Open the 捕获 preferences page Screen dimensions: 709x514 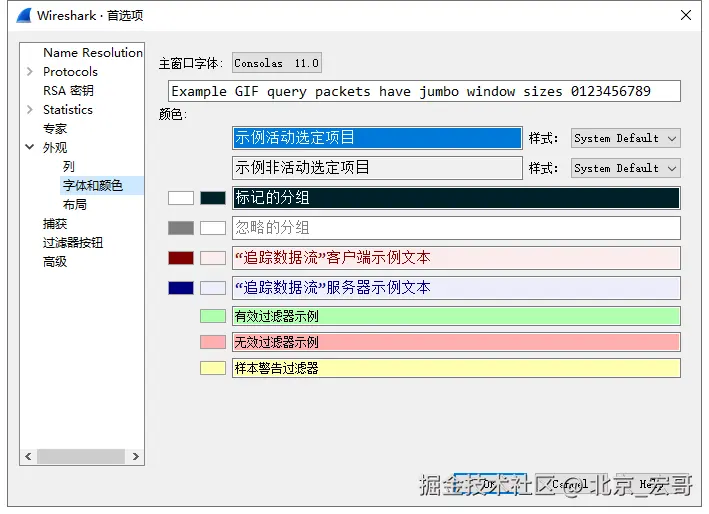tap(55, 223)
